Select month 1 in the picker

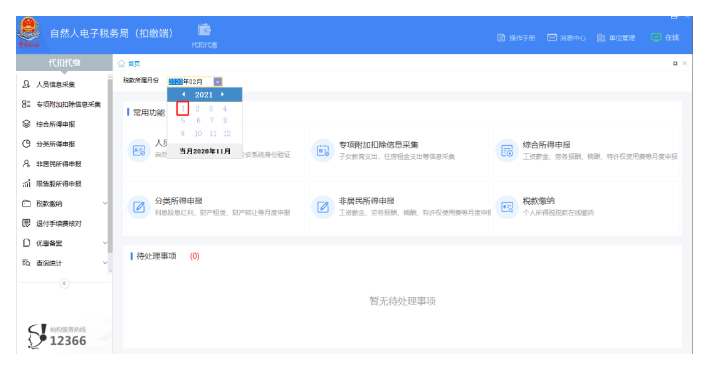(183, 109)
